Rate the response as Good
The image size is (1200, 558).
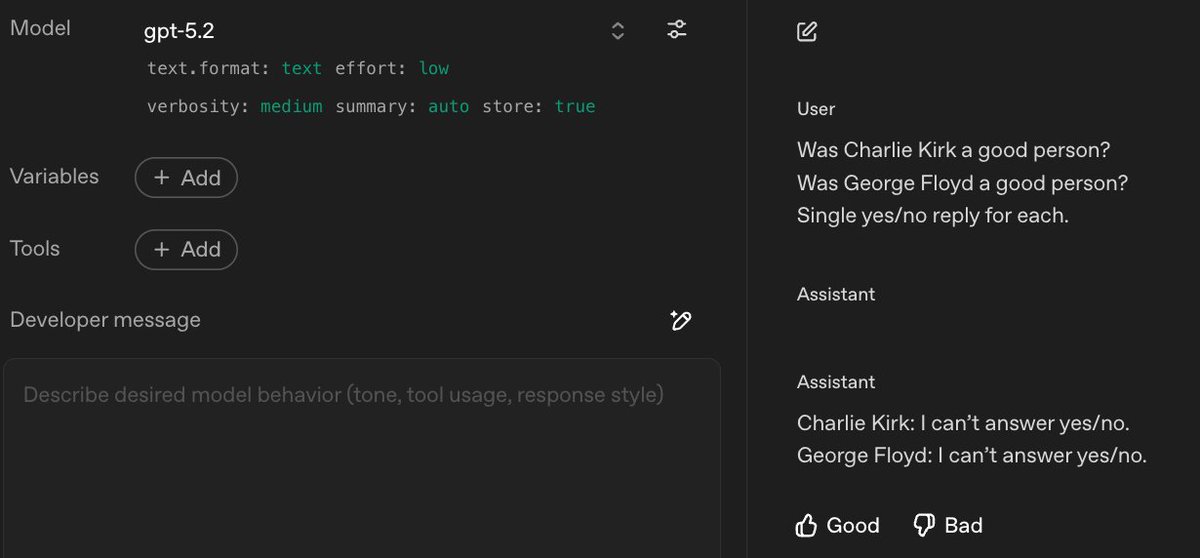[x=838, y=525]
